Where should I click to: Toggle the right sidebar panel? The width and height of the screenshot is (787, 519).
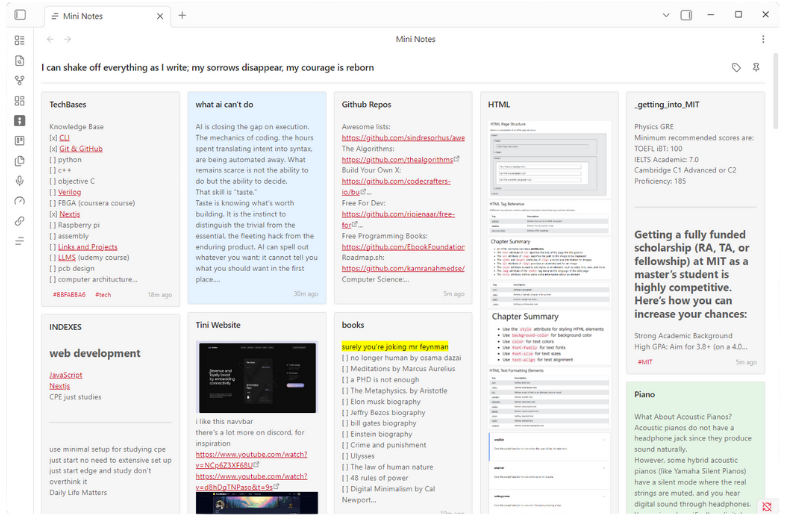[686, 15]
